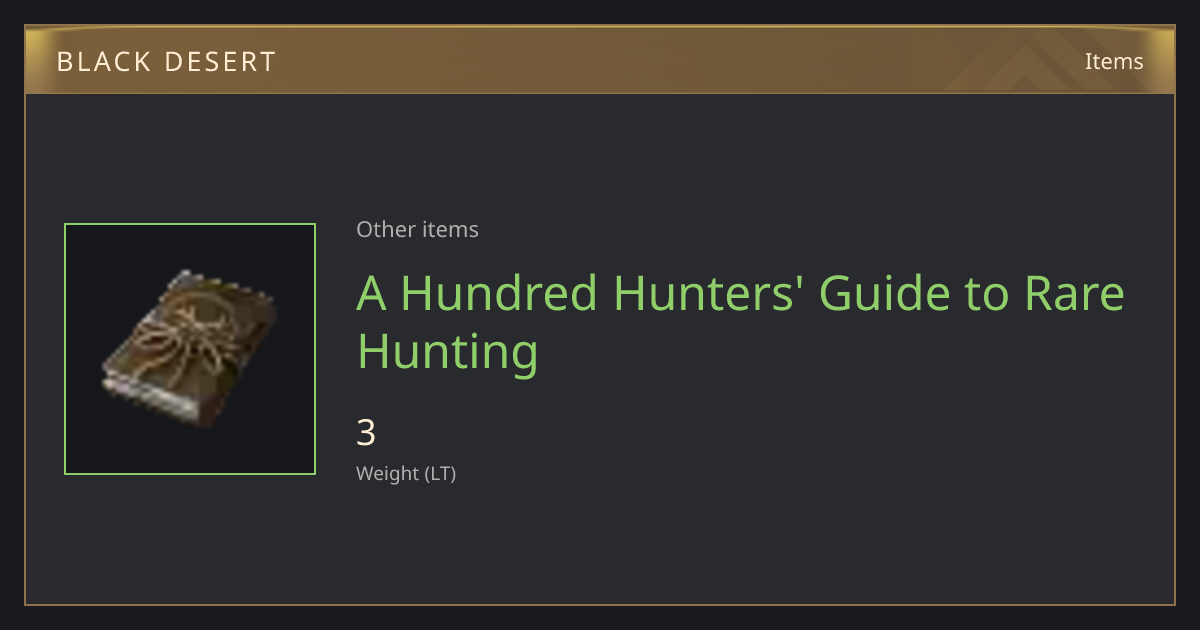Open the BLACK DESERT header title
This screenshot has width=1200, height=630.
coord(166,62)
